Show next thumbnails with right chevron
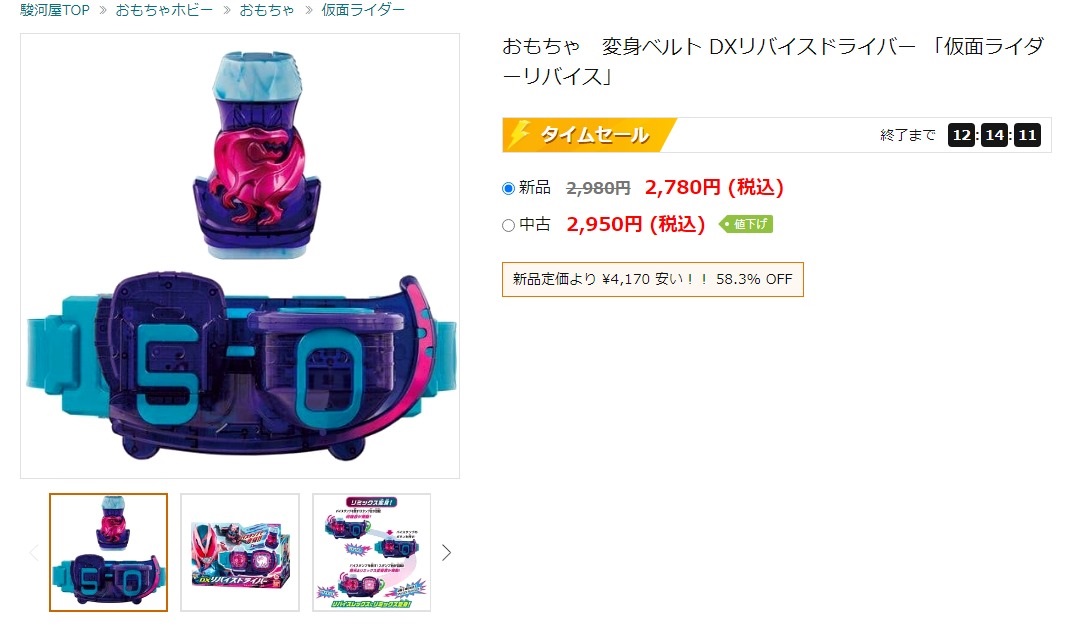Screen dimensions: 1083x627 coord(446,552)
